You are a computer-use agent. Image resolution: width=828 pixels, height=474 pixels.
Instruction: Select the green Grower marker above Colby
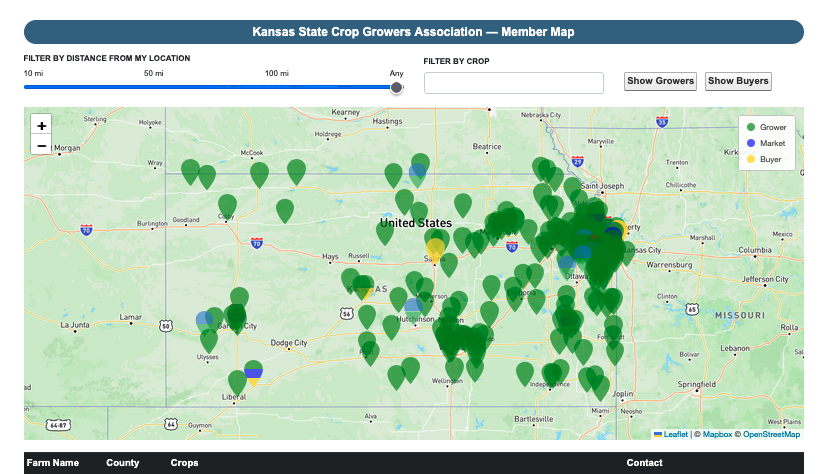[x=227, y=207]
